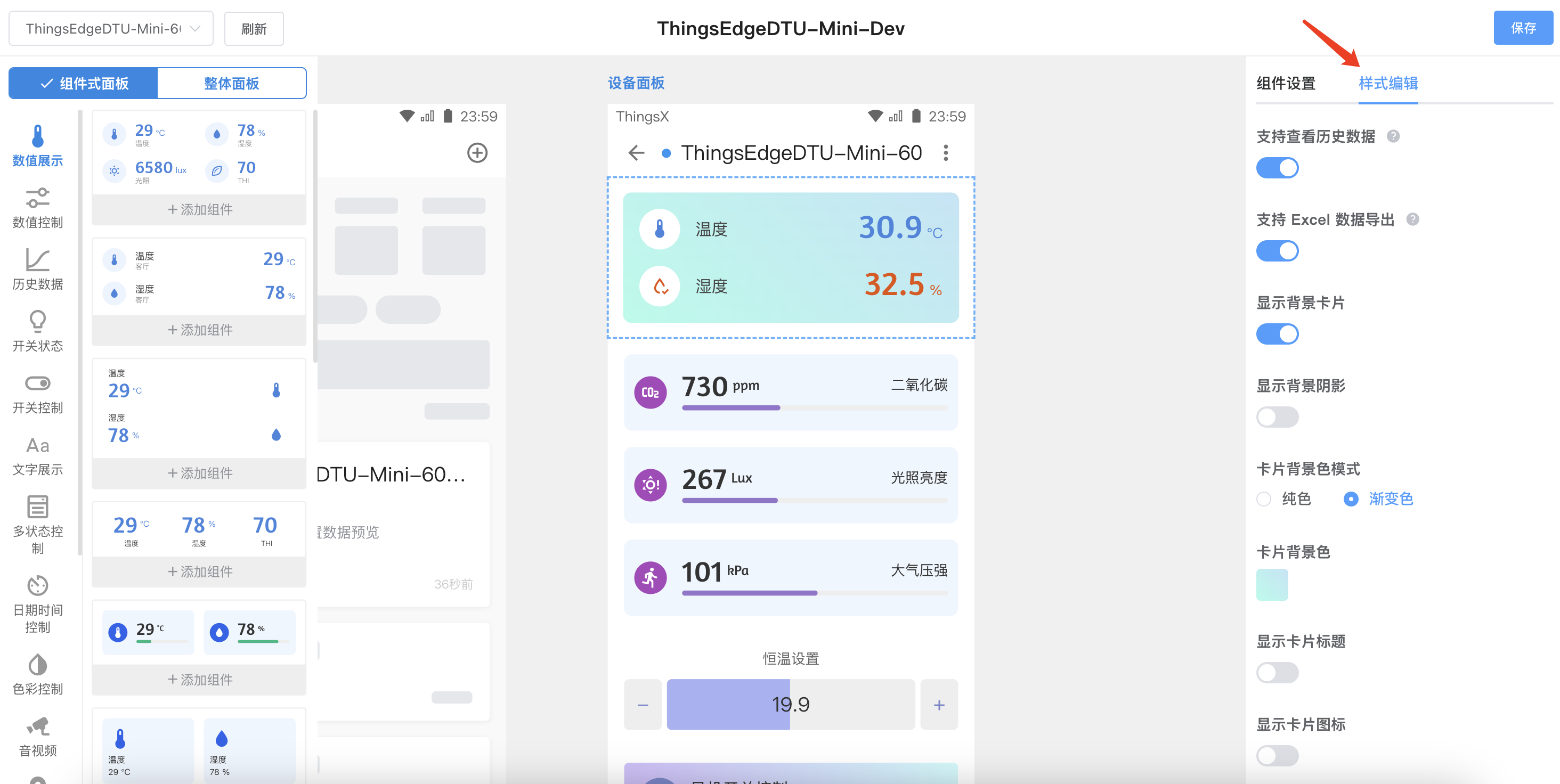Select the 101 kPa 大气压强 card
Screen dimensions: 1560x784
[790, 577]
